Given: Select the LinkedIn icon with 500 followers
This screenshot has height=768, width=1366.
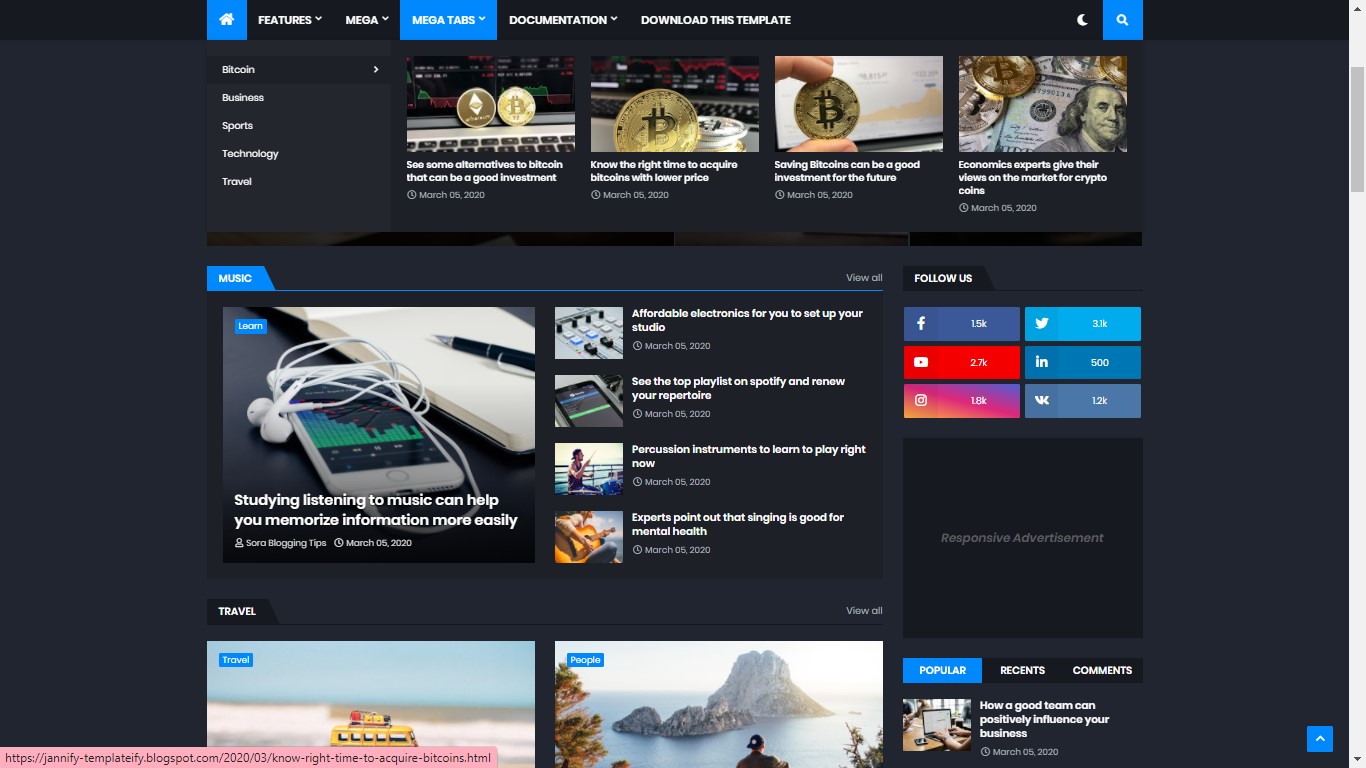Looking at the screenshot, I should (x=1082, y=362).
